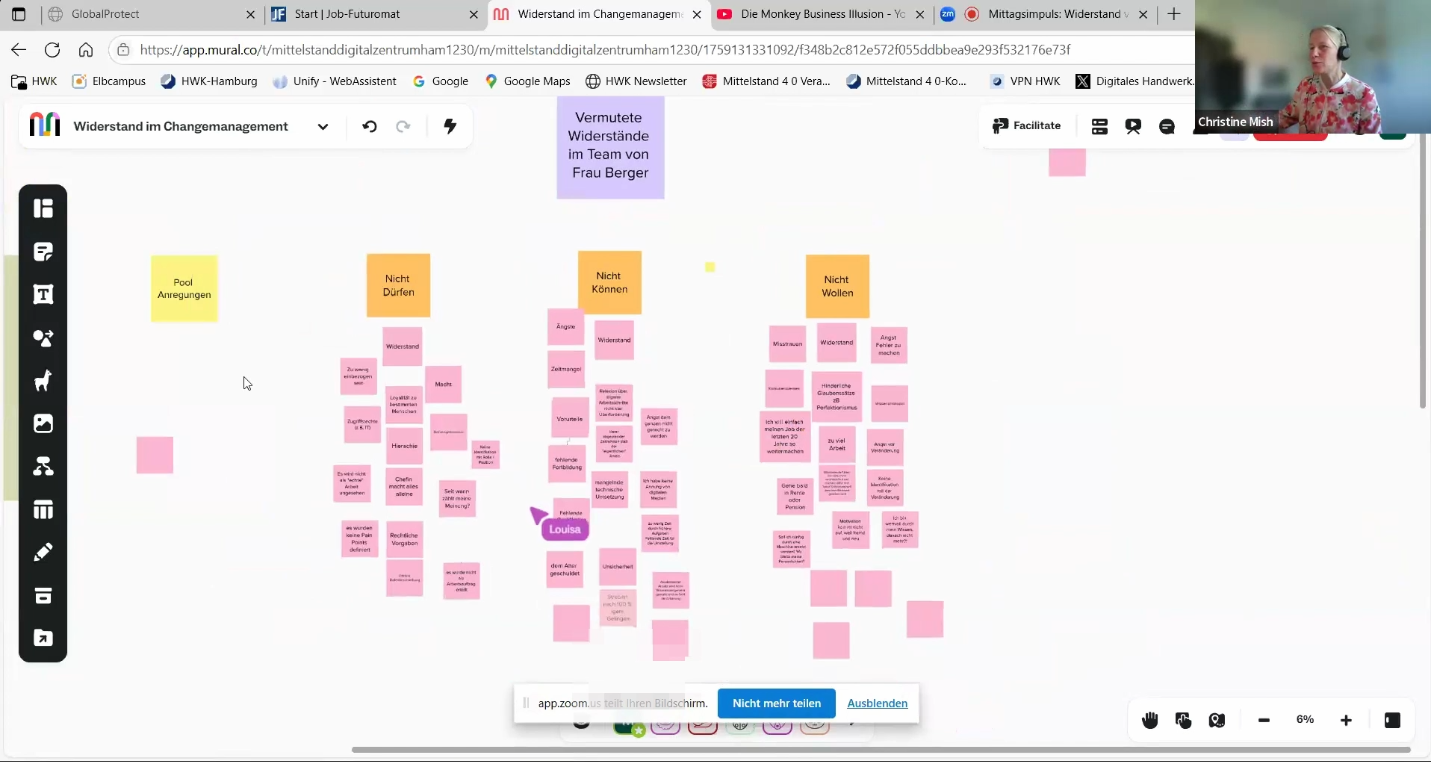Select the yellow Pool Anregungen sticky note

[184, 289]
